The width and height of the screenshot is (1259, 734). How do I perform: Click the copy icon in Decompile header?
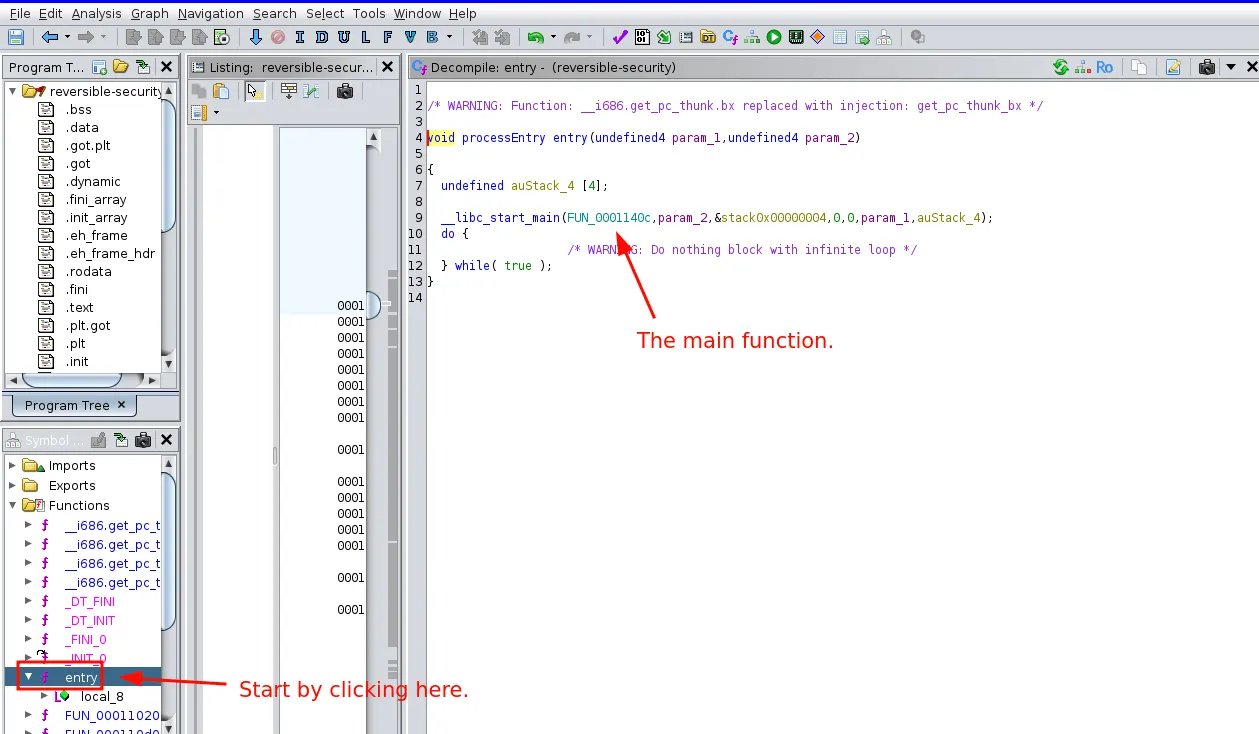coord(1139,67)
